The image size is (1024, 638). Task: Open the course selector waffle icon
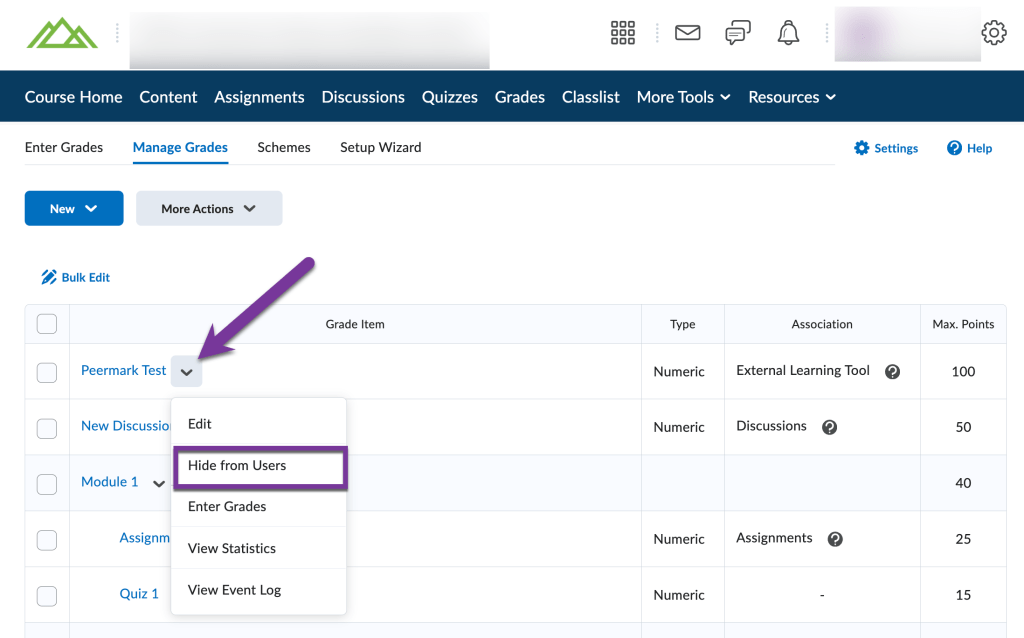pyautogui.click(x=623, y=33)
